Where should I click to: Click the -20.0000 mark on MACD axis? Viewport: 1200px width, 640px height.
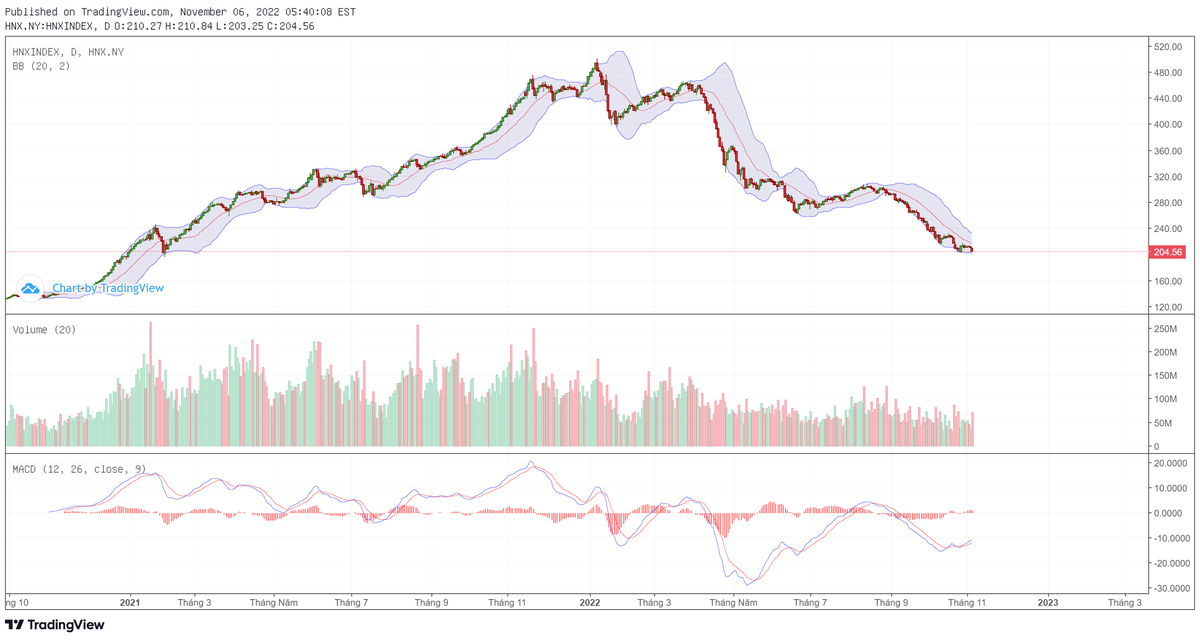[x=1170, y=563]
